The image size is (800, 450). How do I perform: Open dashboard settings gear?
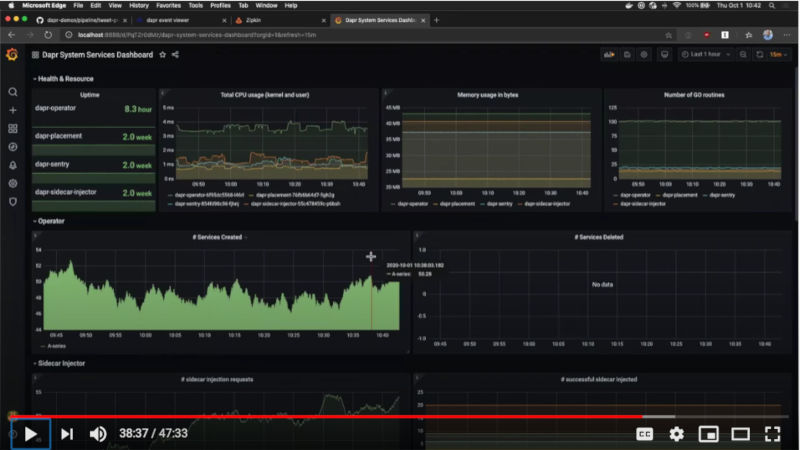[x=644, y=55]
